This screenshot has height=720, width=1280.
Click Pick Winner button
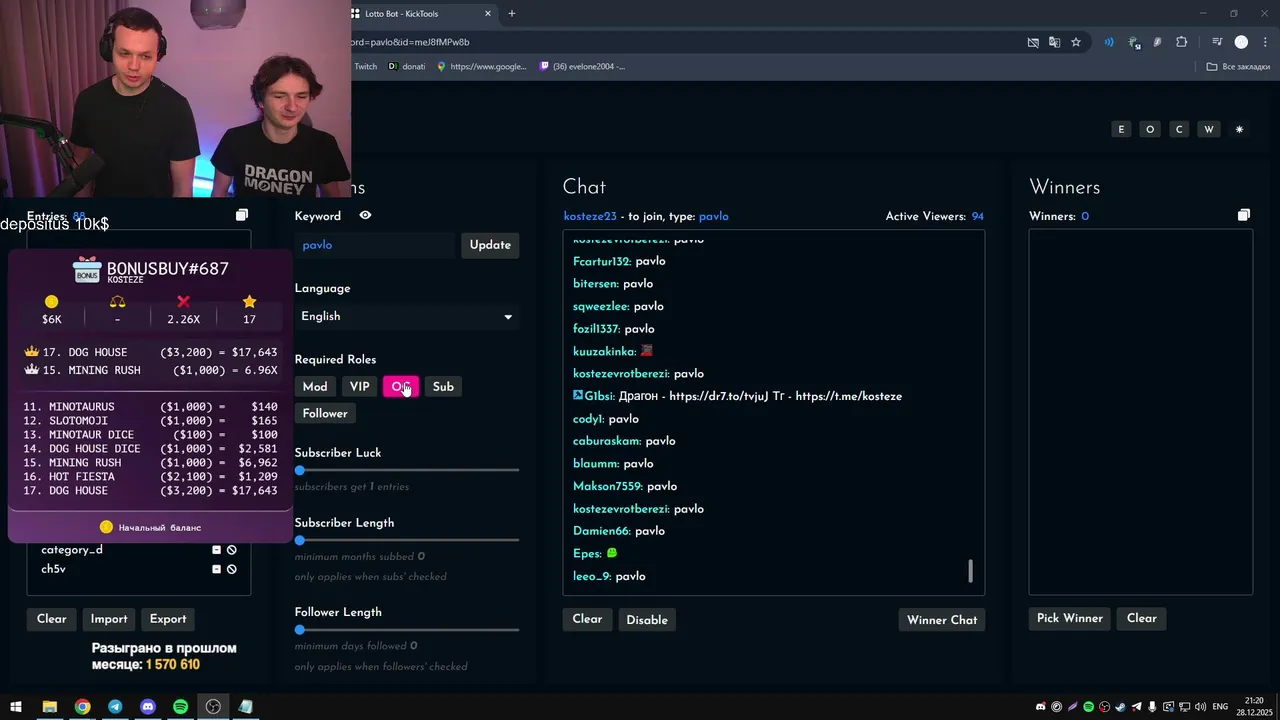coord(1070,618)
